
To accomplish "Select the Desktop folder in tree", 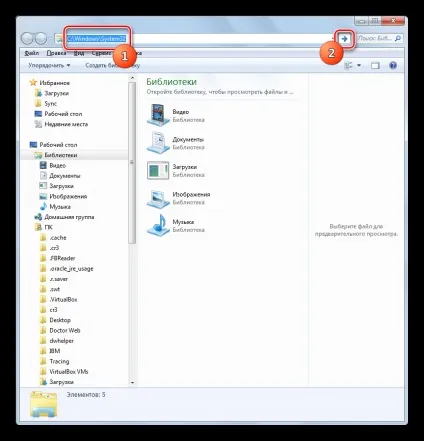I will pyautogui.click(x=60, y=320).
